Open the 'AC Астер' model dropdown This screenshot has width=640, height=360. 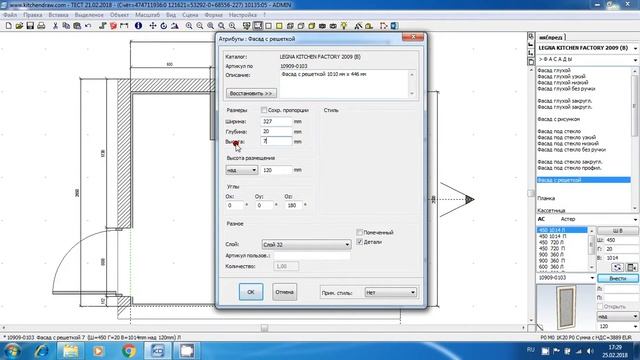(587, 219)
